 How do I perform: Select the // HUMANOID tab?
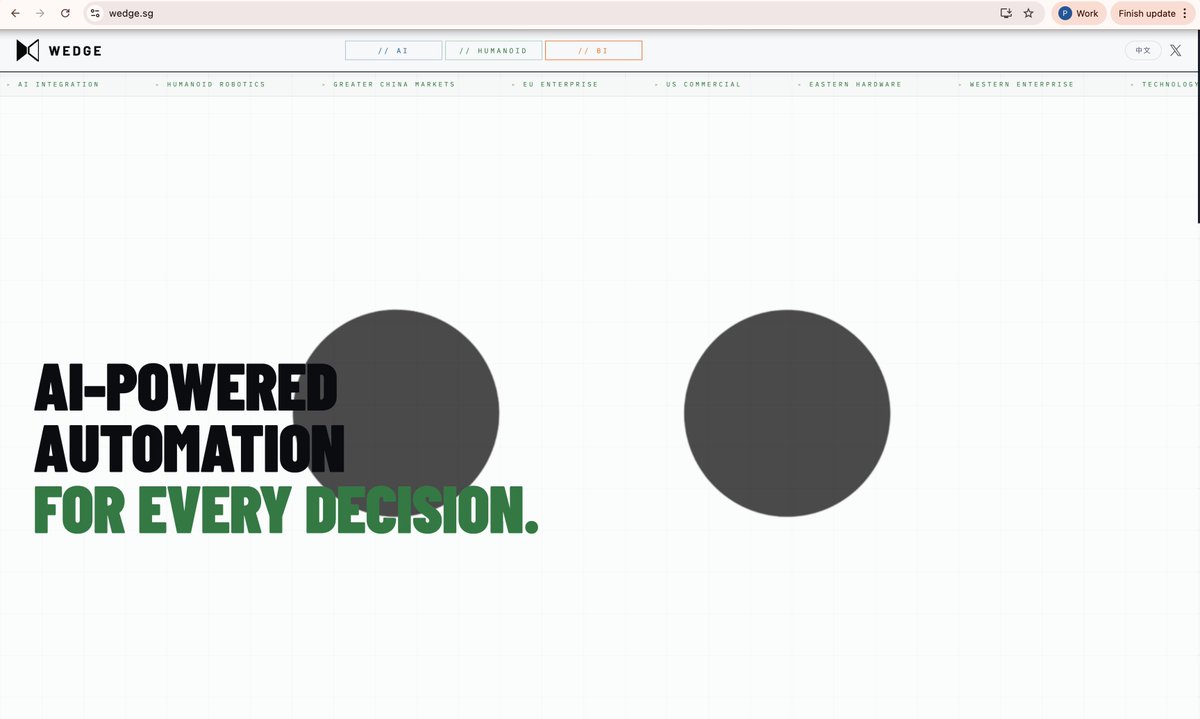tap(493, 50)
